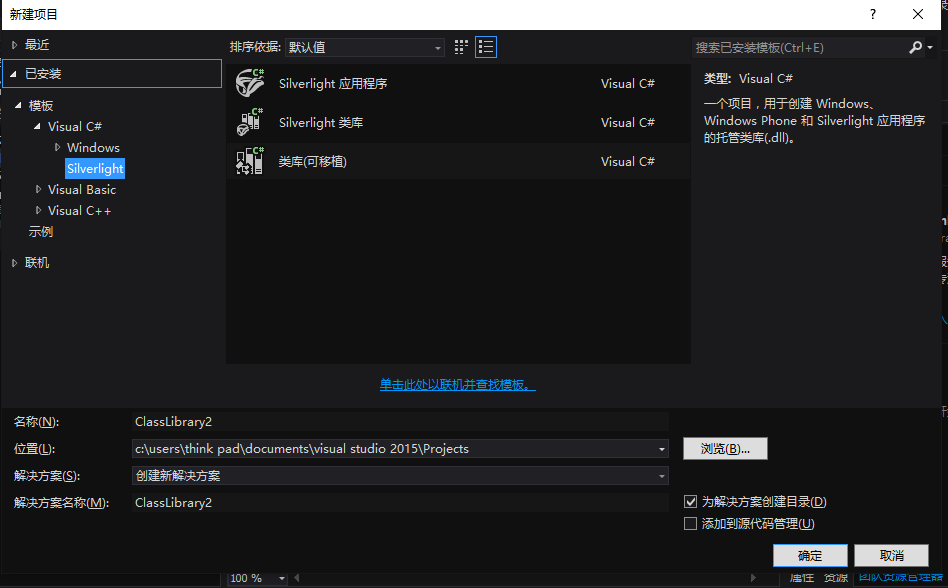Click the 名称 project name field
This screenshot has height=588, width=948.
coord(400,422)
